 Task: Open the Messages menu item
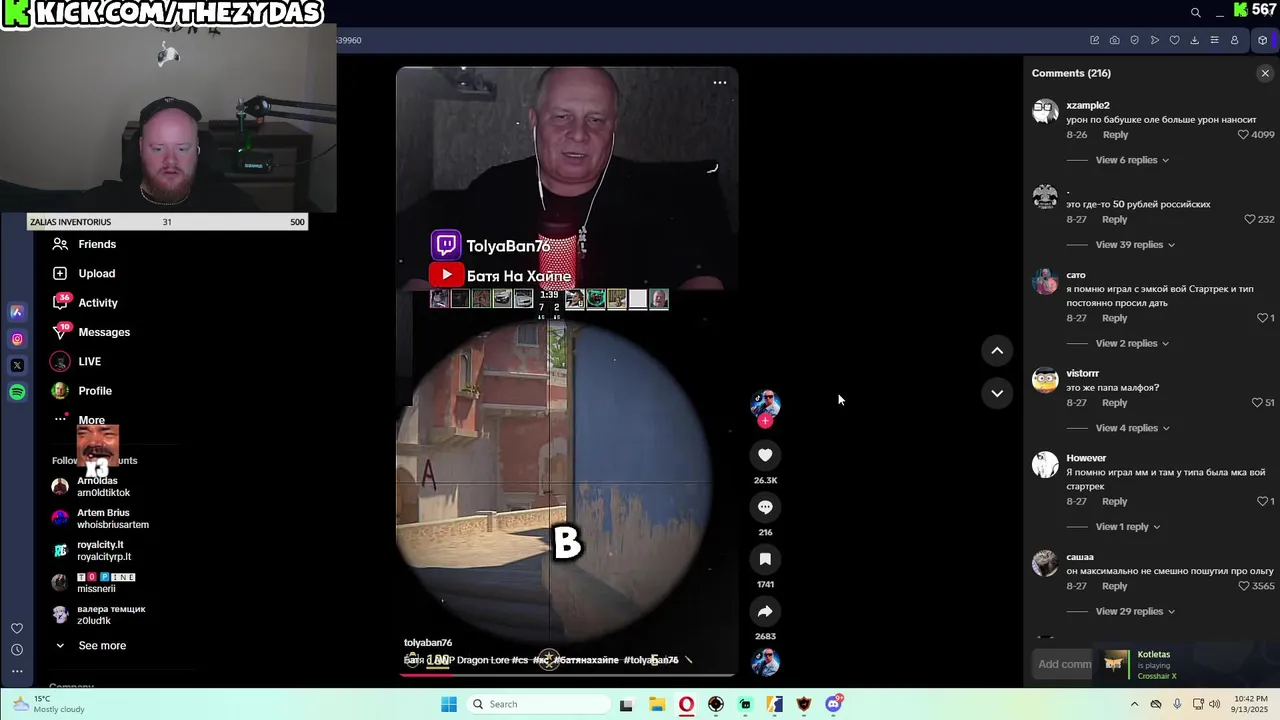point(104,332)
